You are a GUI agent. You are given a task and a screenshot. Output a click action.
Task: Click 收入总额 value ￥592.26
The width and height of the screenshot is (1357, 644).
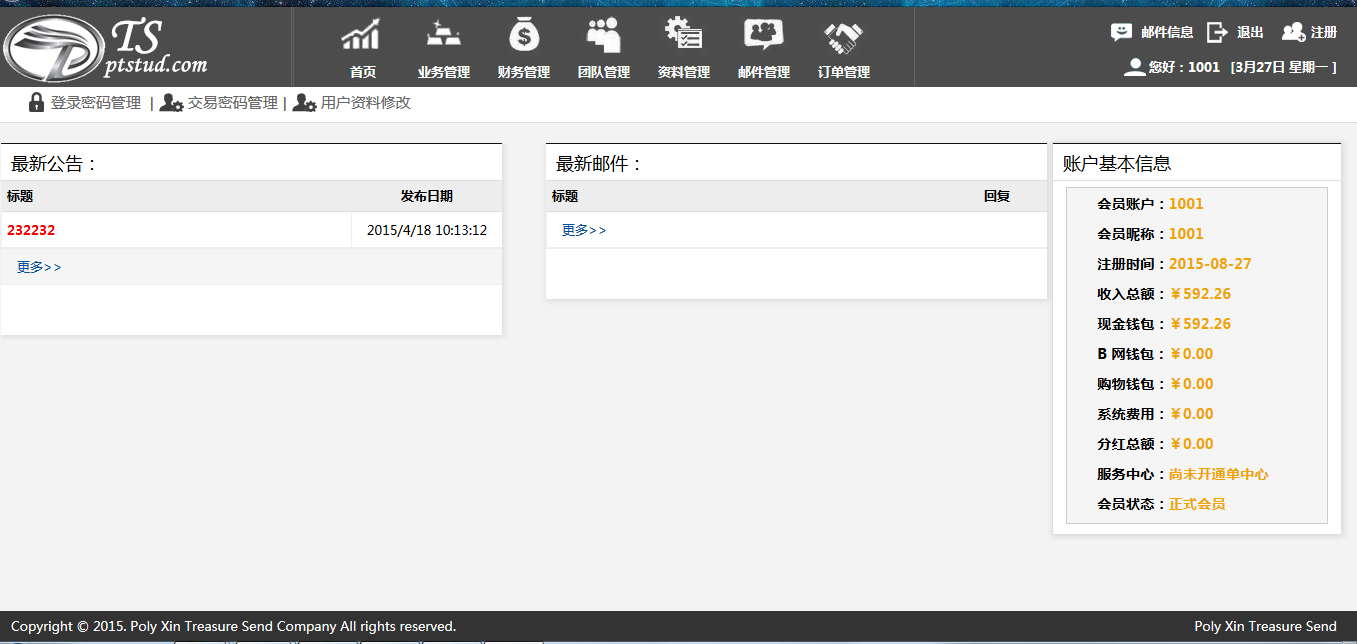(1200, 294)
